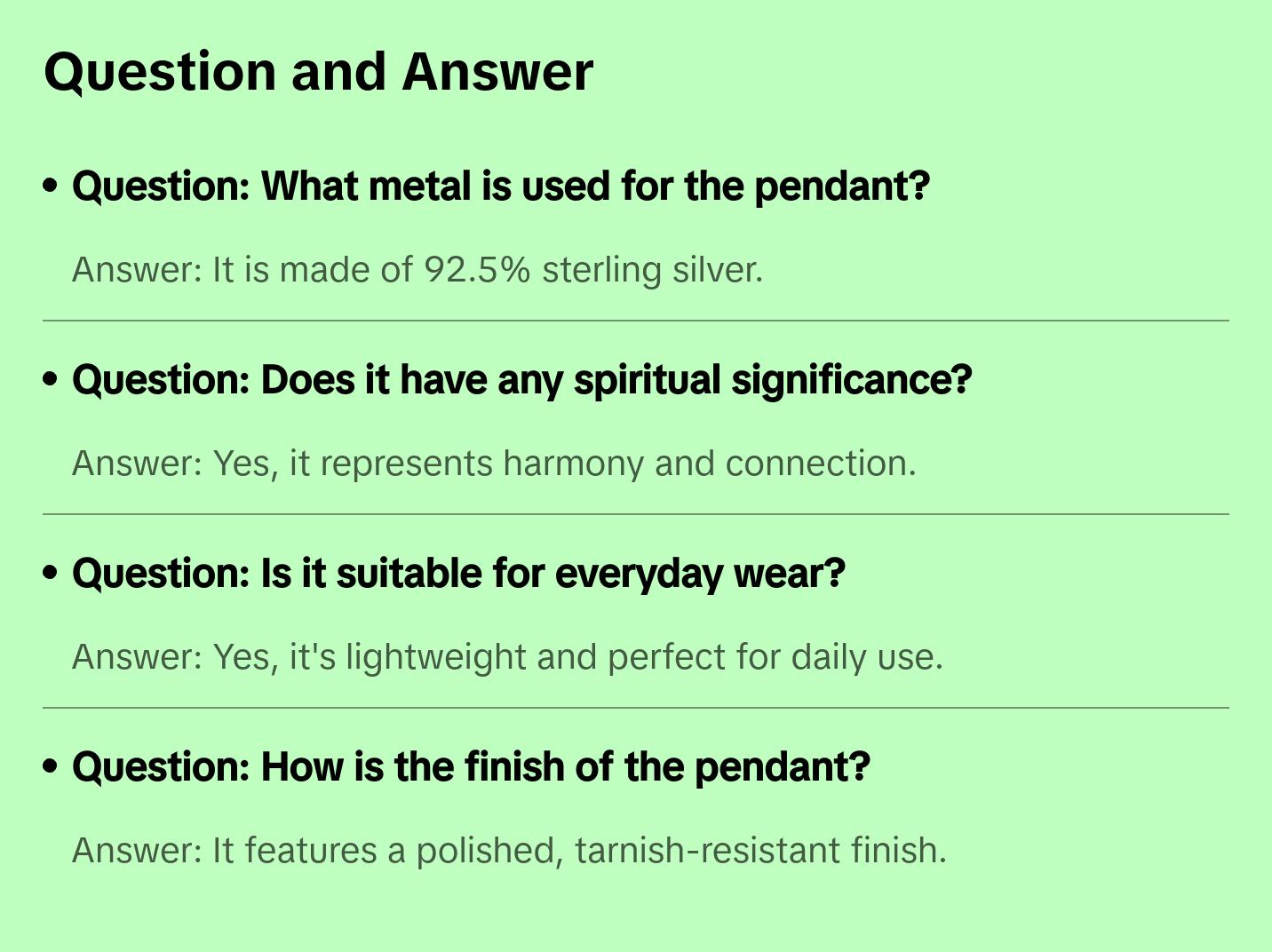Select the question about the pendant metal
1272x952 pixels.
501,186
